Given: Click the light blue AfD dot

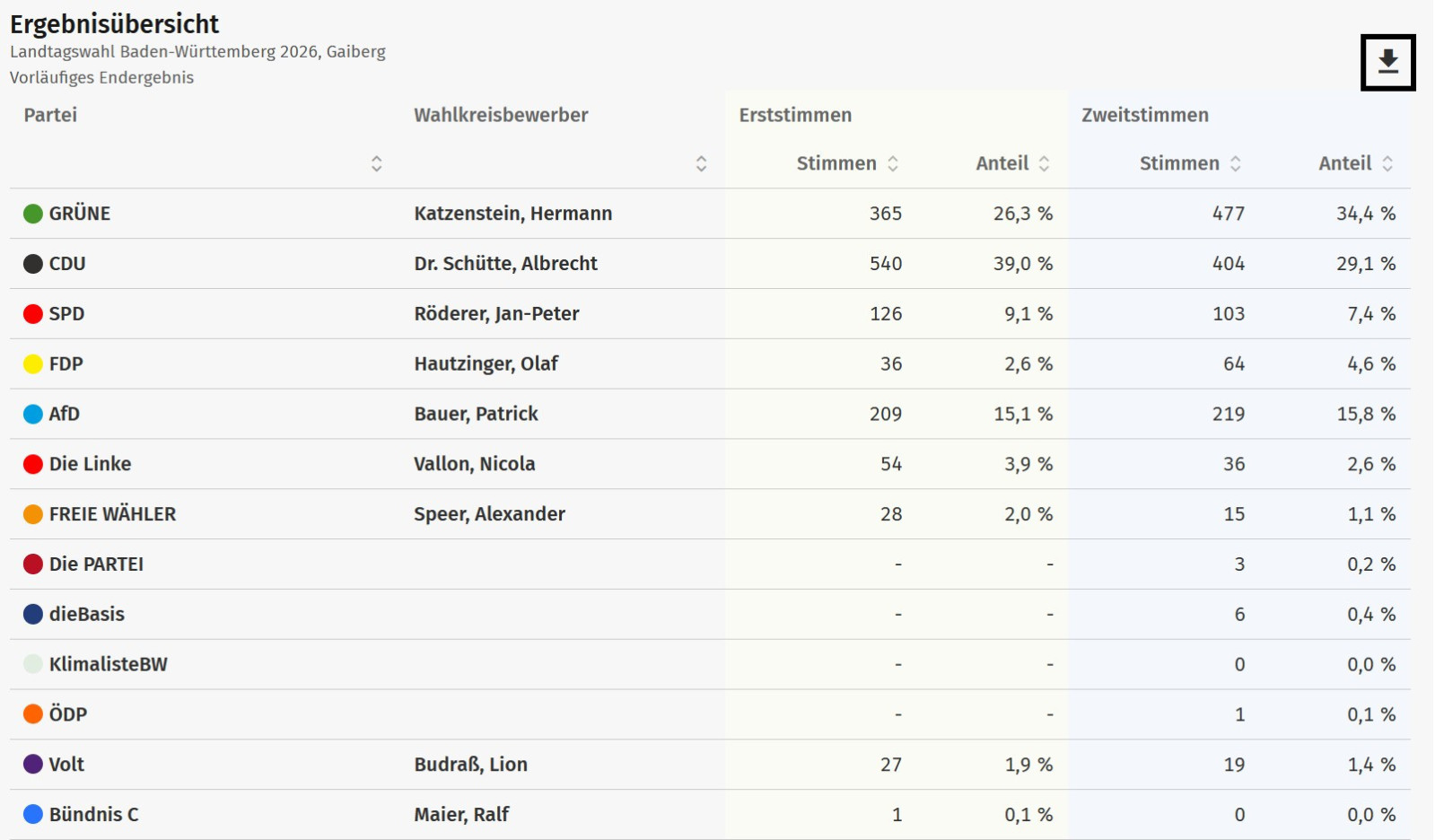Looking at the screenshot, I should (x=33, y=414).
